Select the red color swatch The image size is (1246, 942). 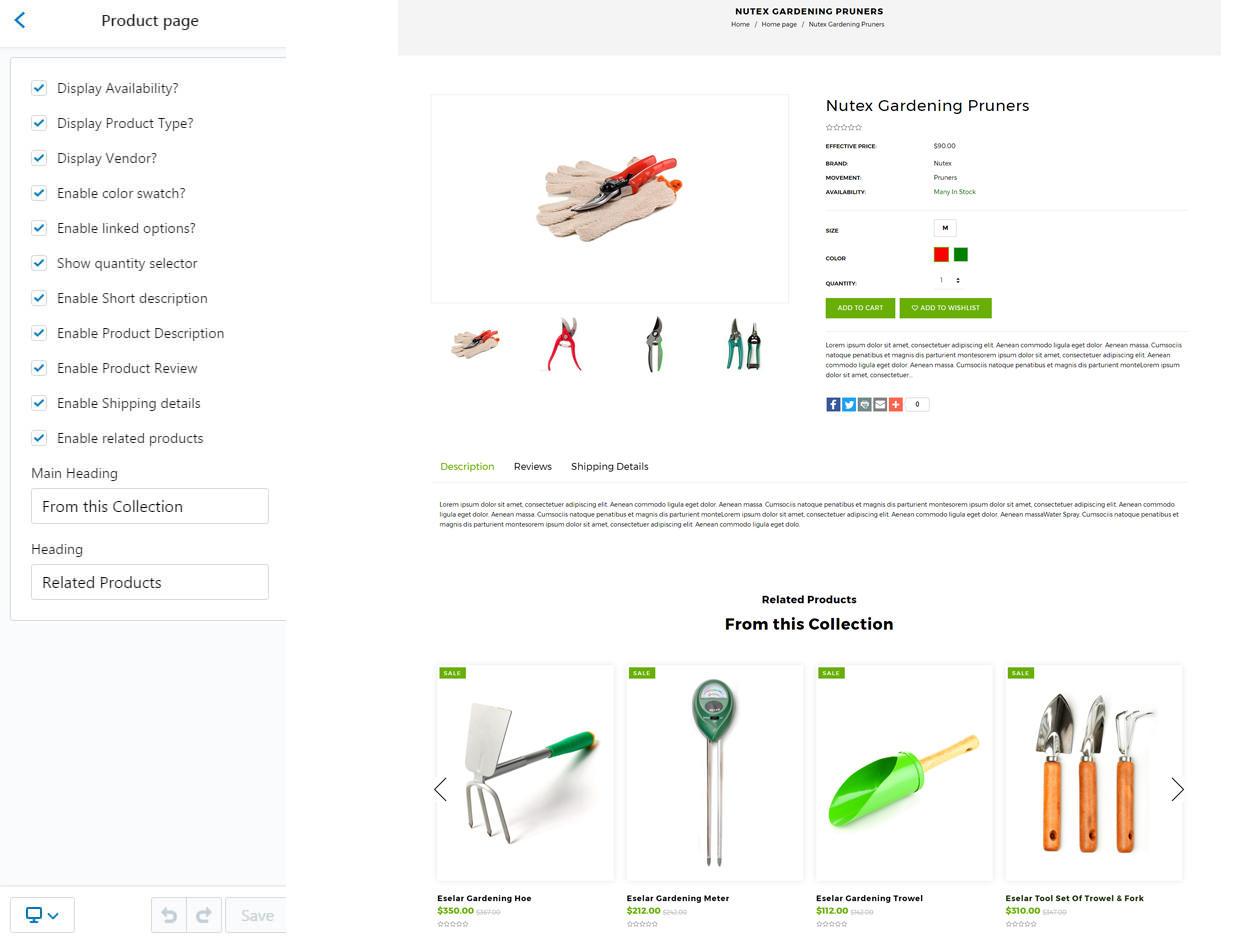tap(941, 255)
